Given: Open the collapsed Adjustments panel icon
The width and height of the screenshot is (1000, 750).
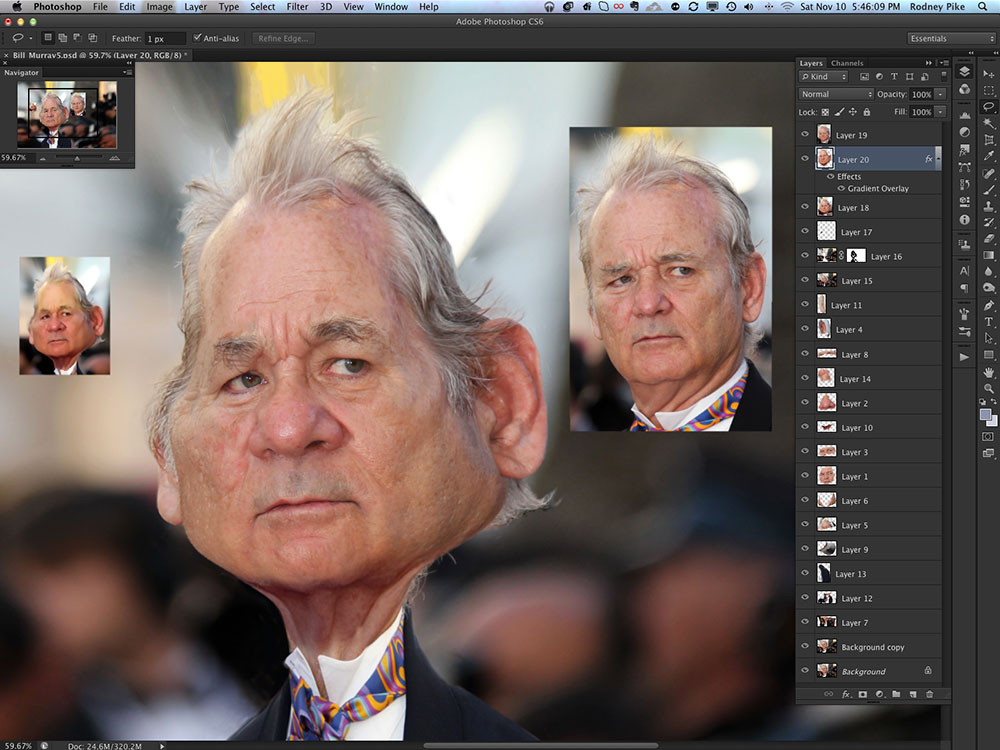Looking at the screenshot, I should pos(964,132).
